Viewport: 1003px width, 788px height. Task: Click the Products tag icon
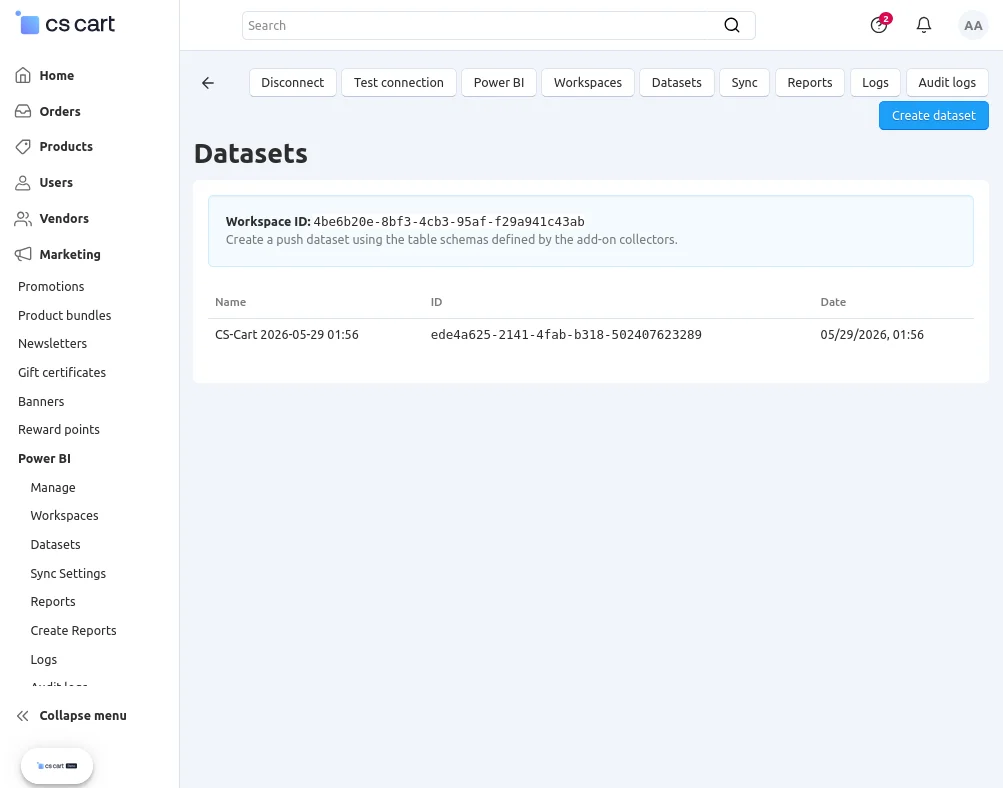click(x=23, y=146)
